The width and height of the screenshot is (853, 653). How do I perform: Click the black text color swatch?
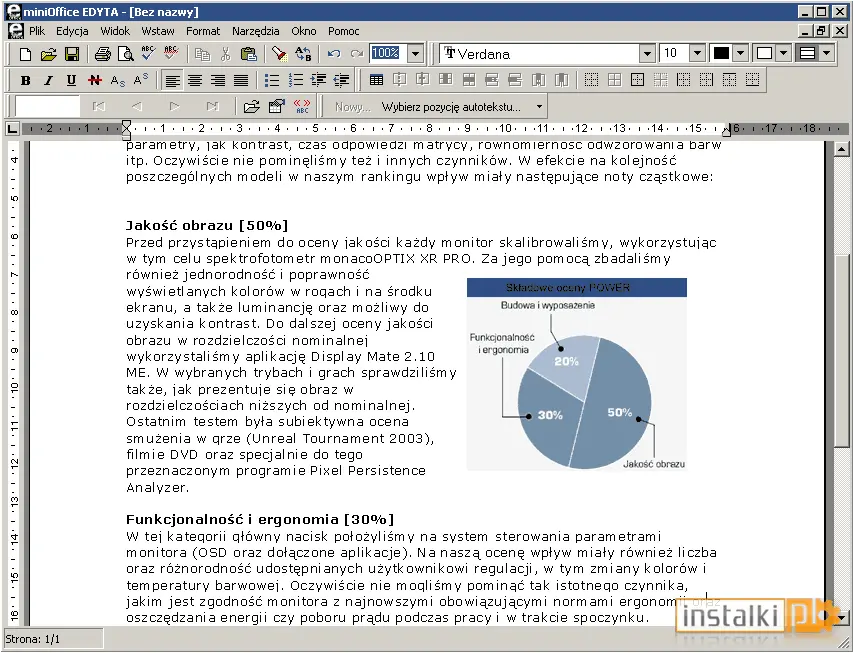coord(721,53)
